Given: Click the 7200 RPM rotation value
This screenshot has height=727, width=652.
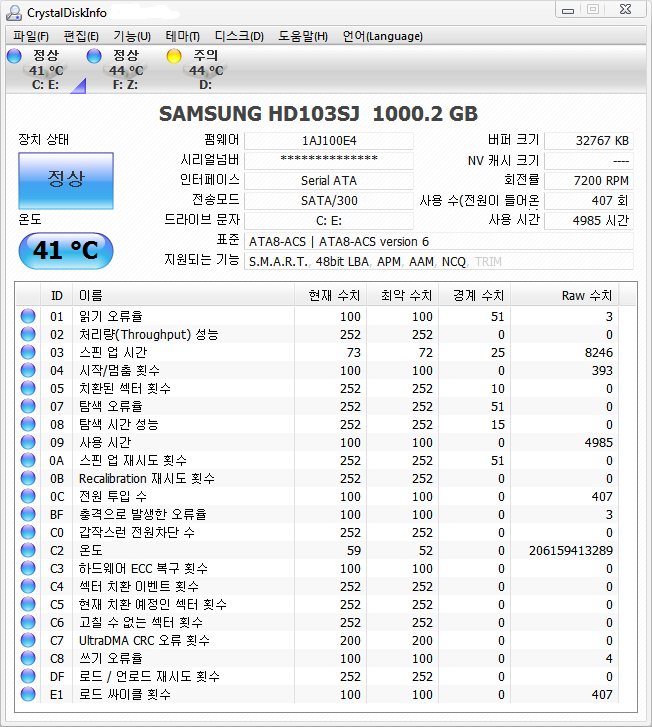Looking at the screenshot, I should click(588, 181).
